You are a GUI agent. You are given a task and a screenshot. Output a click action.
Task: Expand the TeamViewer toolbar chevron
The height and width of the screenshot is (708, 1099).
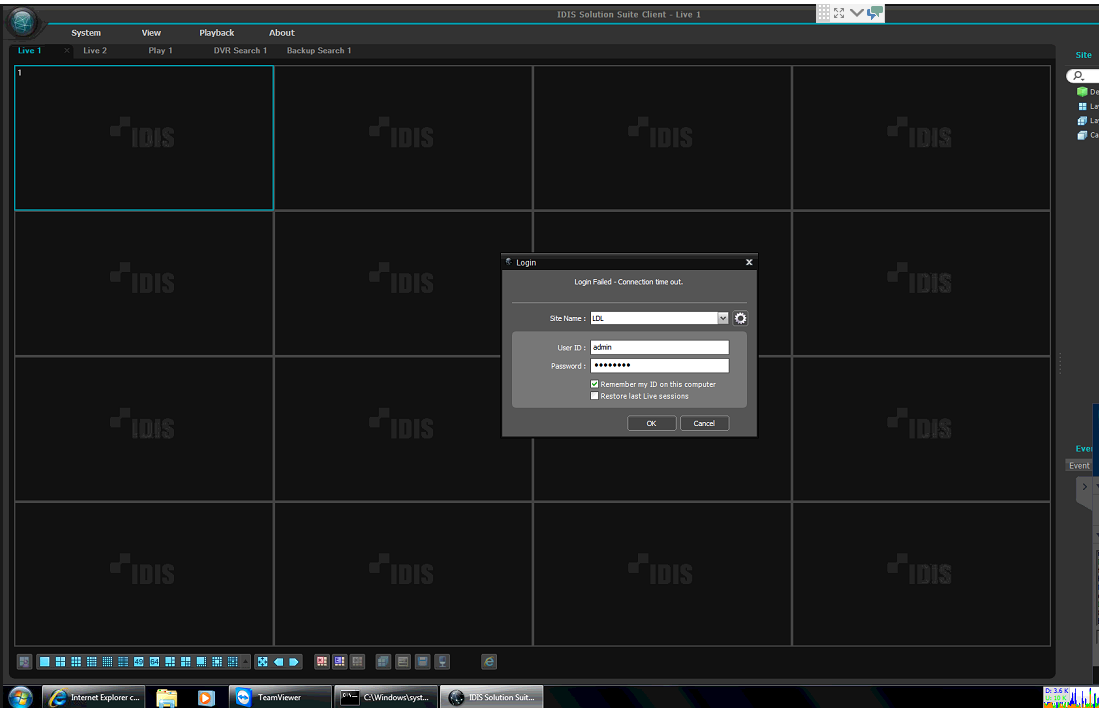click(x=856, y=13)
